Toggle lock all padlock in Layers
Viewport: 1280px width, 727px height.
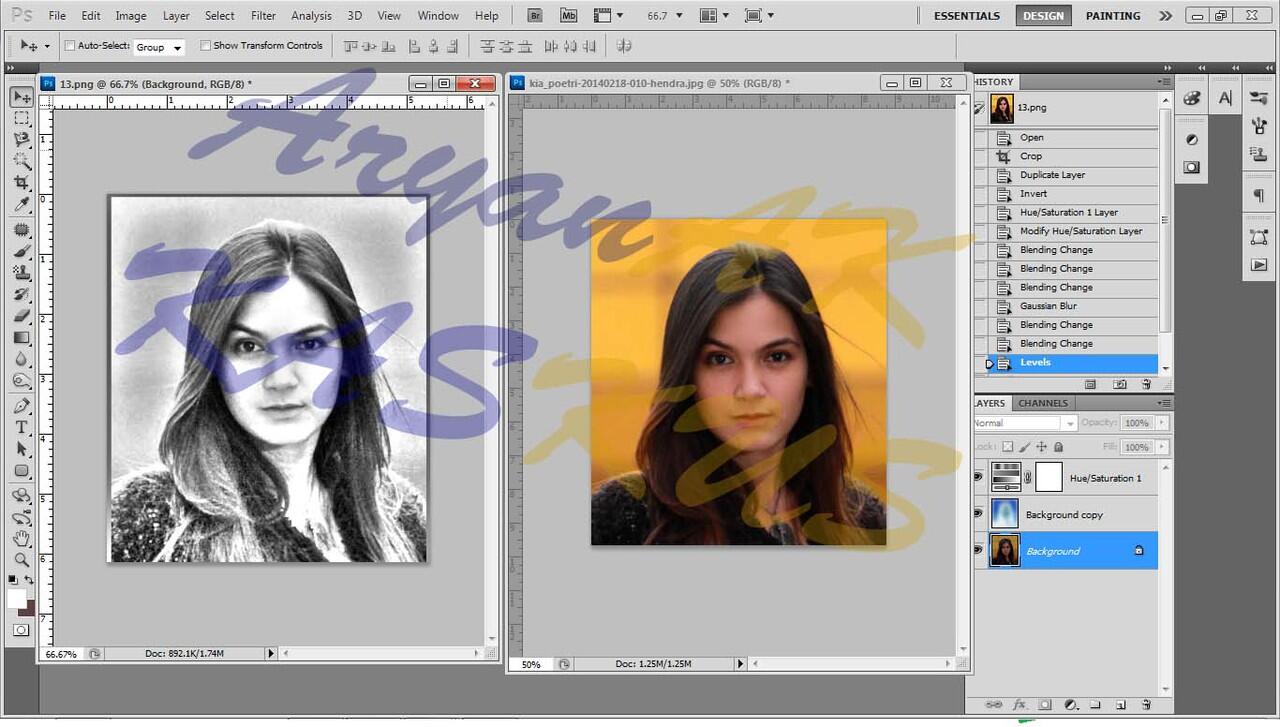click(1059, 447)
